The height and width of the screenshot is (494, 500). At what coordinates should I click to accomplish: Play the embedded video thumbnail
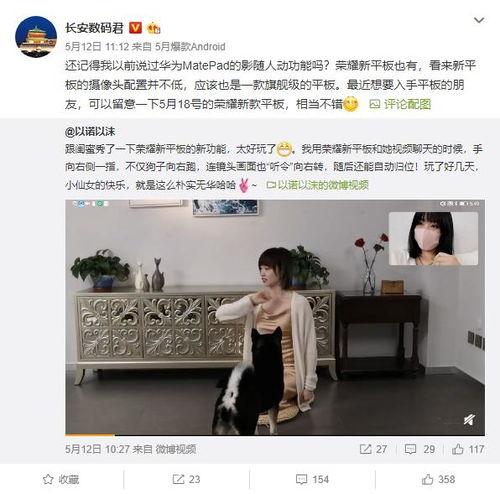click(275, 317)
